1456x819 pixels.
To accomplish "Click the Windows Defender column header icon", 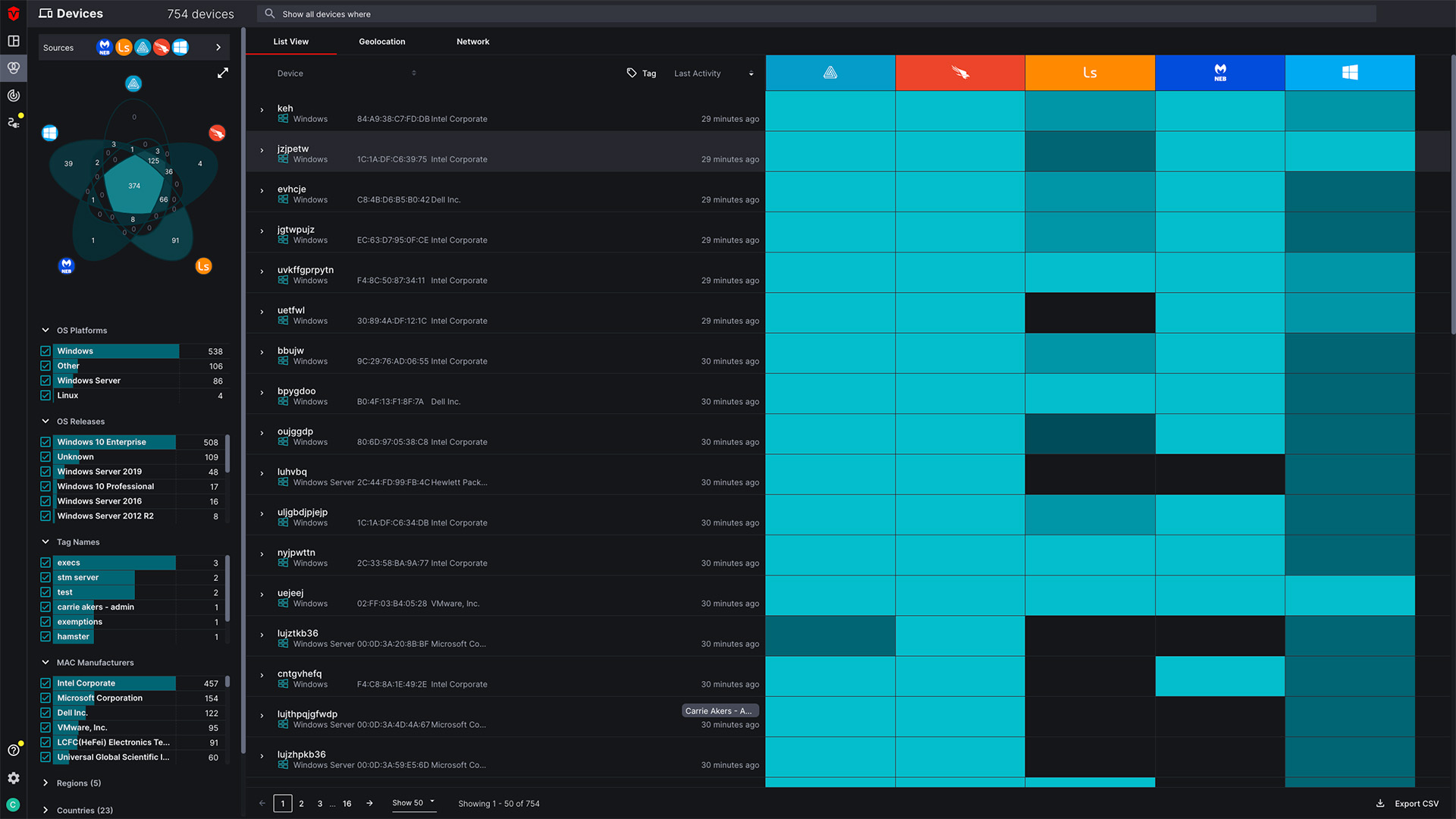I will (1349, 73).
